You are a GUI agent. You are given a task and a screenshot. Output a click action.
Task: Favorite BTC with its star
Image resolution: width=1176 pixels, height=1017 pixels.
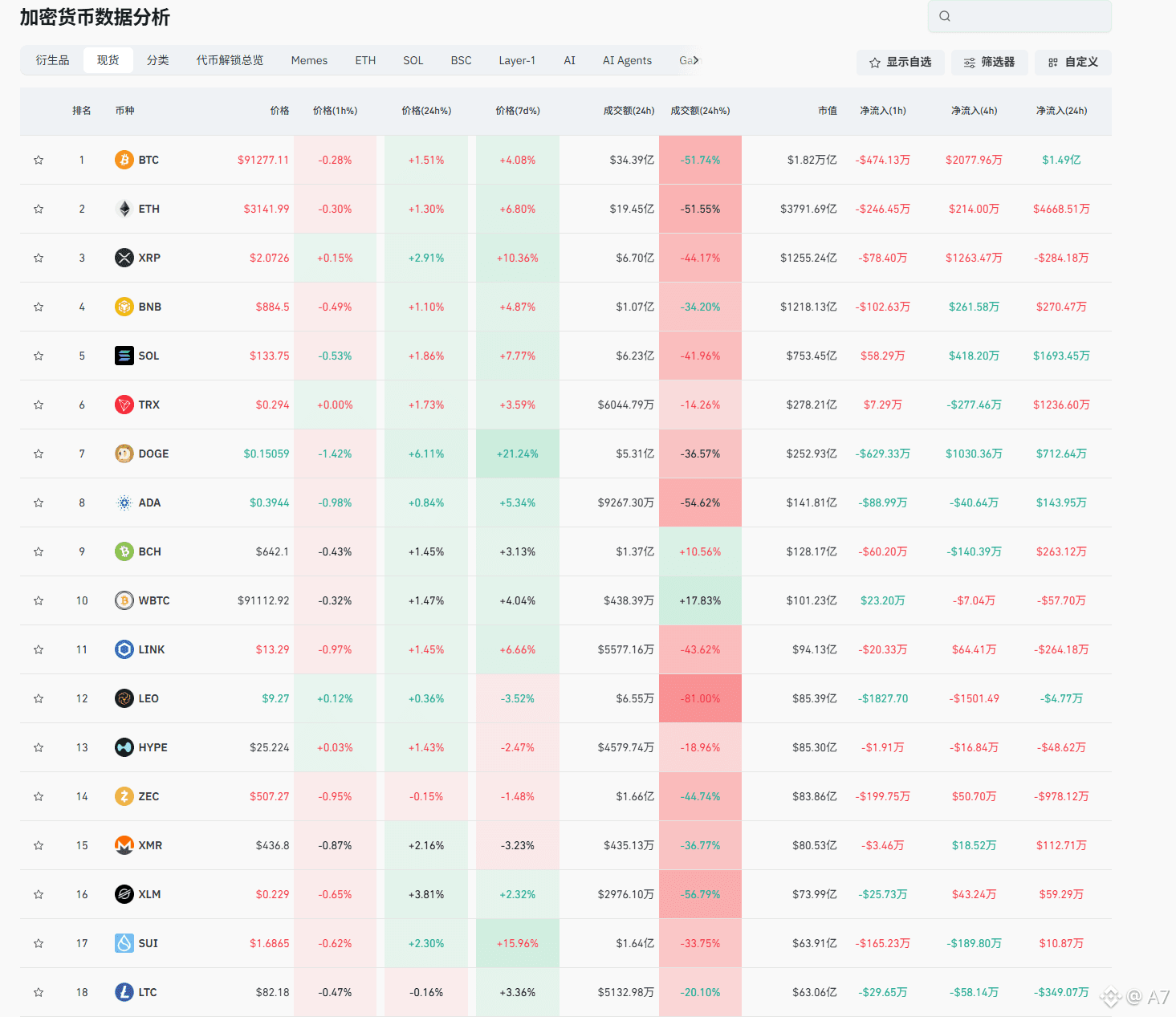tap(39, 160)
